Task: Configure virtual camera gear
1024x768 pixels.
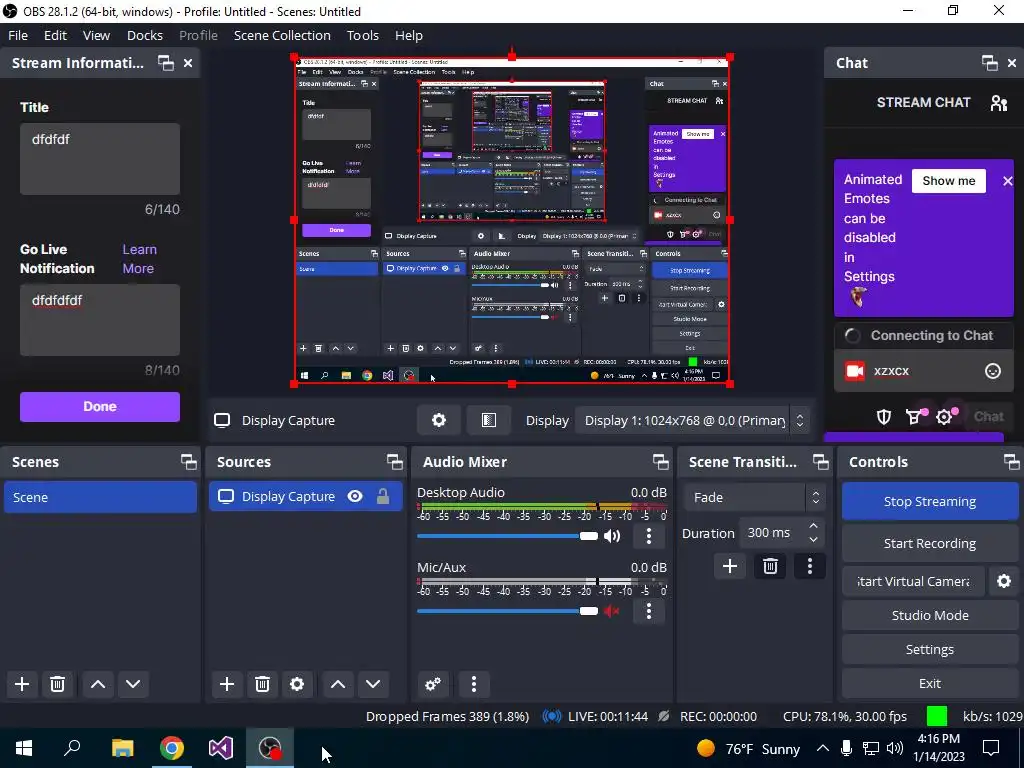Action: pyautogui.click(x=1004, y=581)
